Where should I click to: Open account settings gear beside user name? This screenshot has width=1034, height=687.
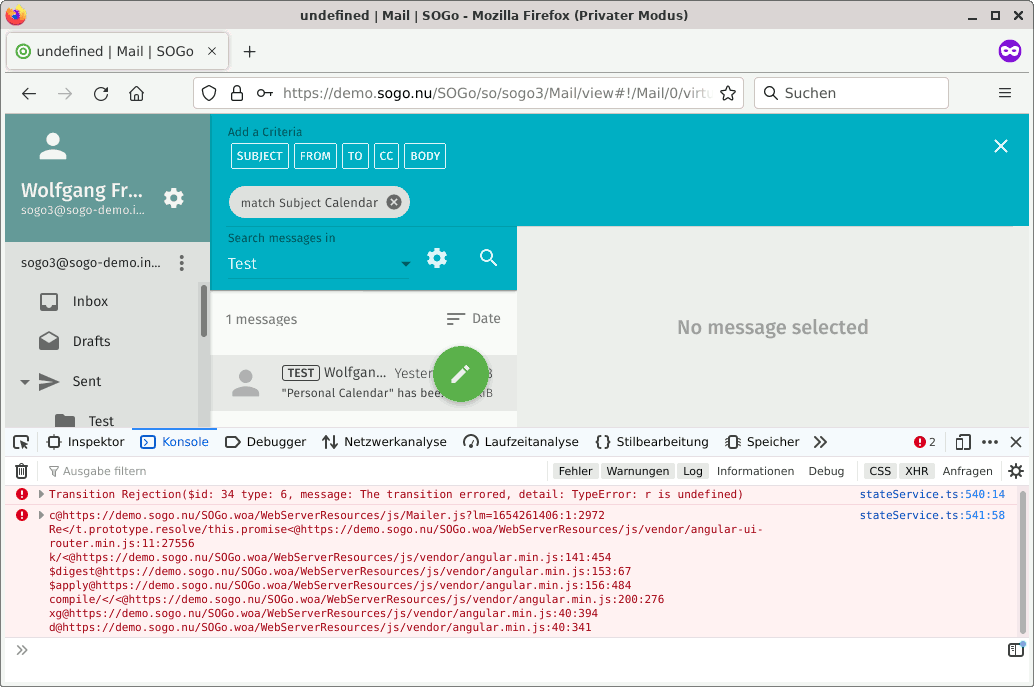click(174, 198)
